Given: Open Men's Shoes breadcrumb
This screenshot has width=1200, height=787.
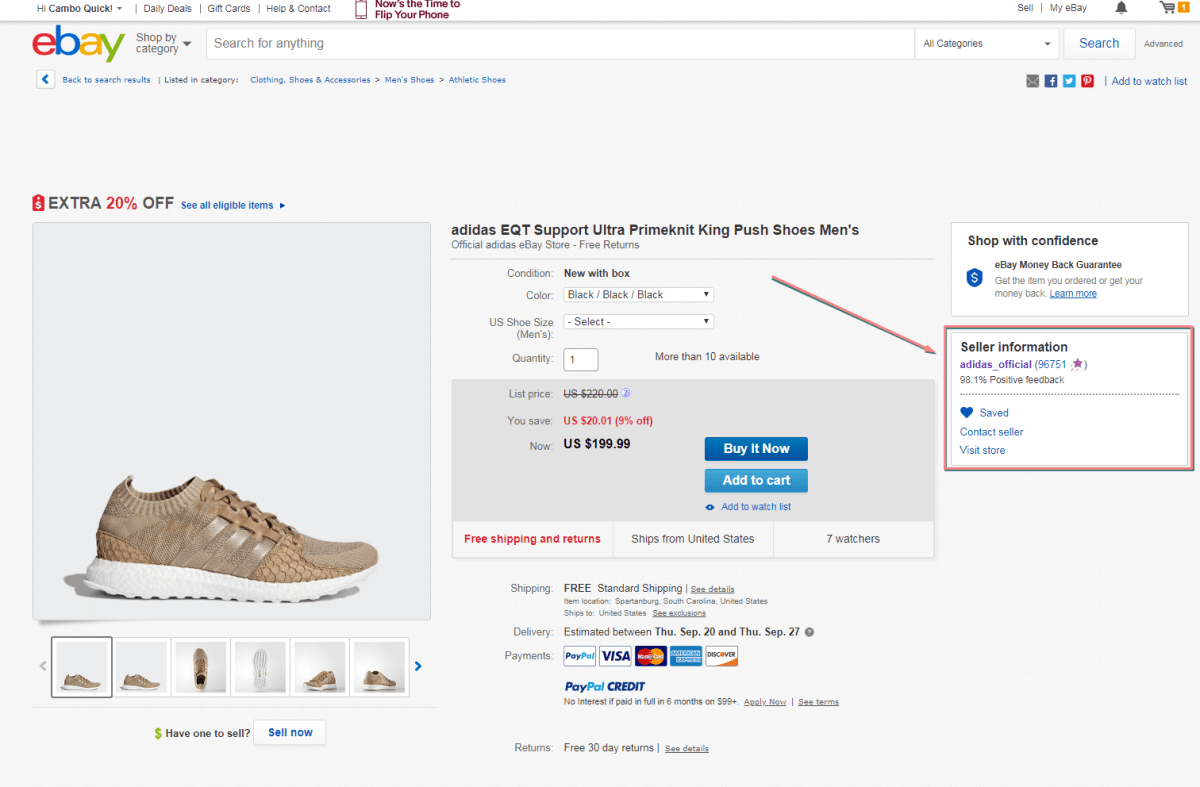Looking at the screenshot, I should click(409, 80).
